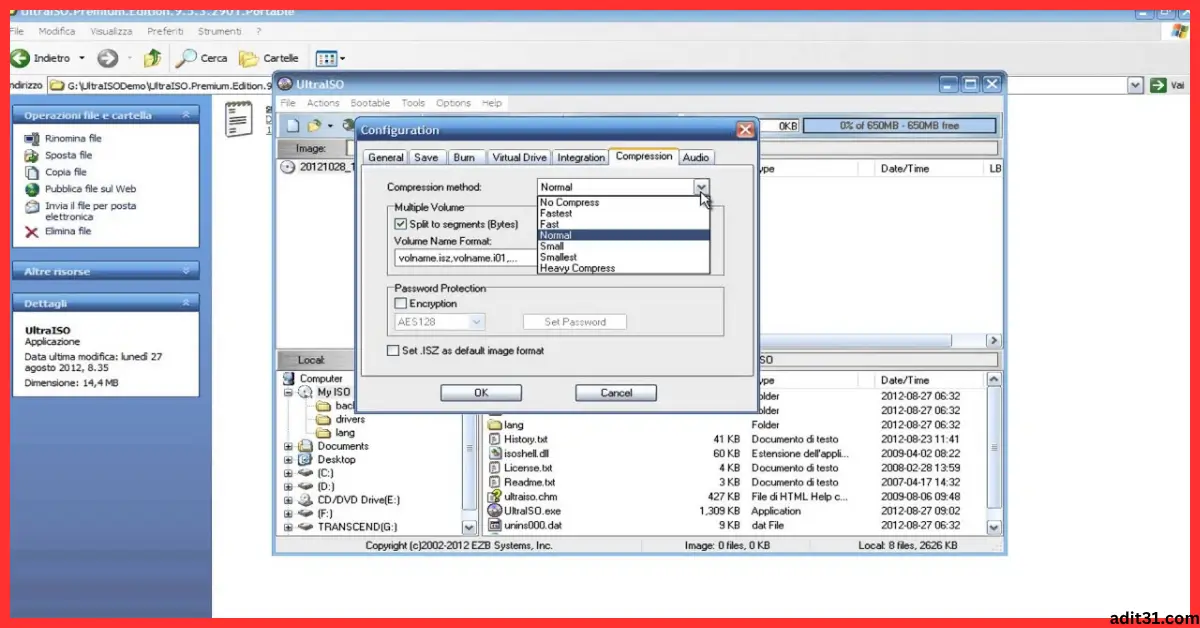This screenshot has width=1200, height=628.
Task: Open the Tools menu in UltraISO
Action: click(x=413, y=103)
